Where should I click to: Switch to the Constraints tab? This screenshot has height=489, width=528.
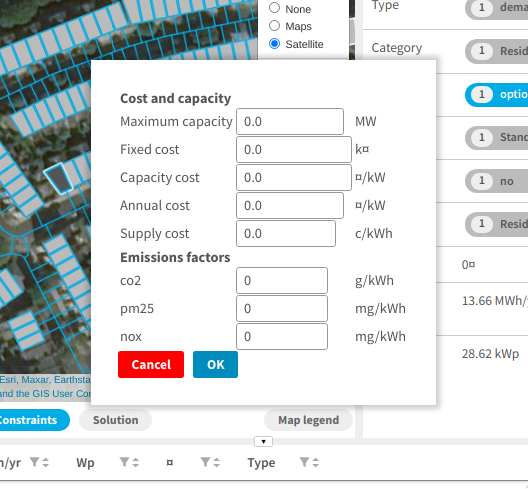coord(30,420)
